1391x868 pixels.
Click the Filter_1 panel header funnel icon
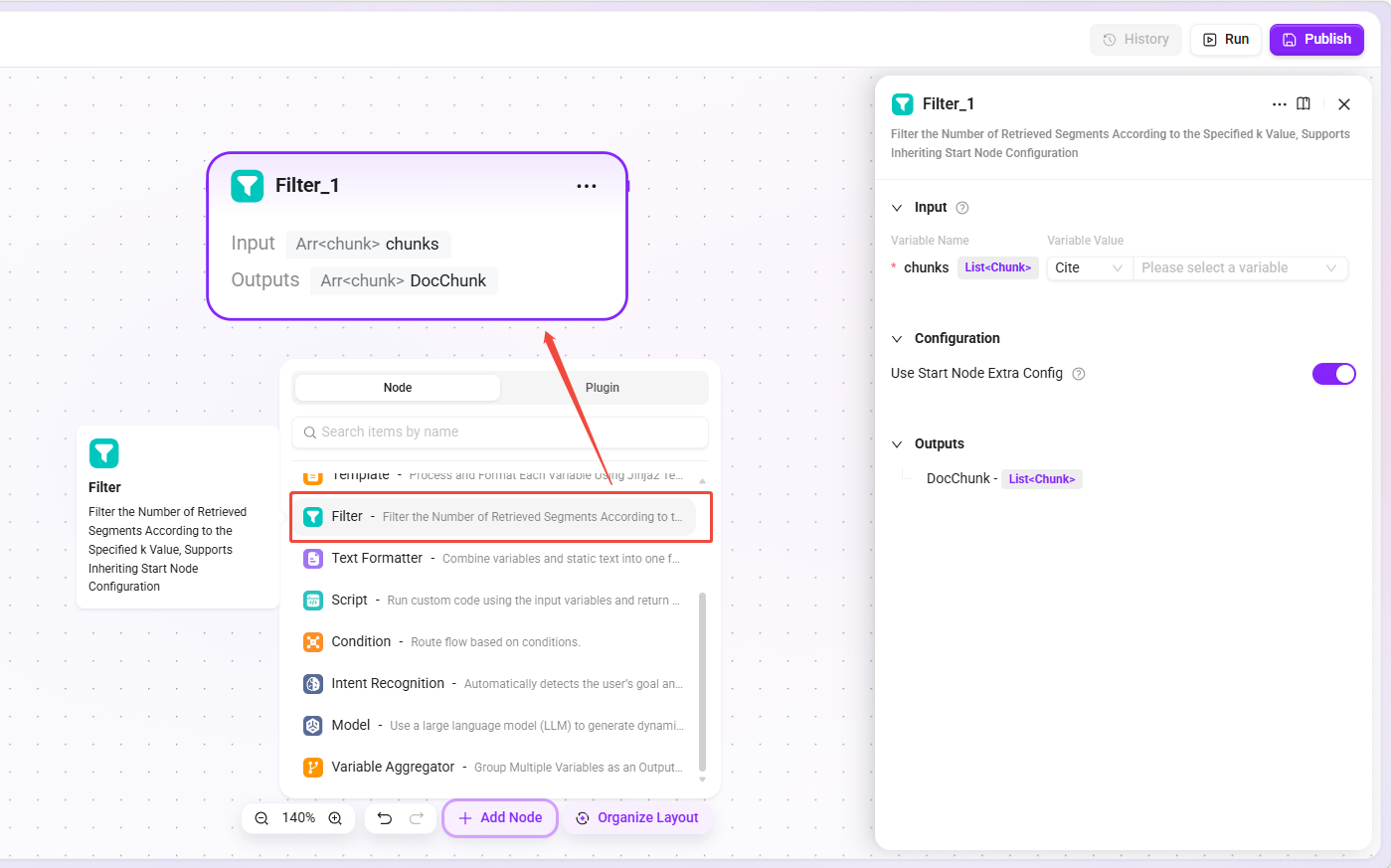point(903,104)
